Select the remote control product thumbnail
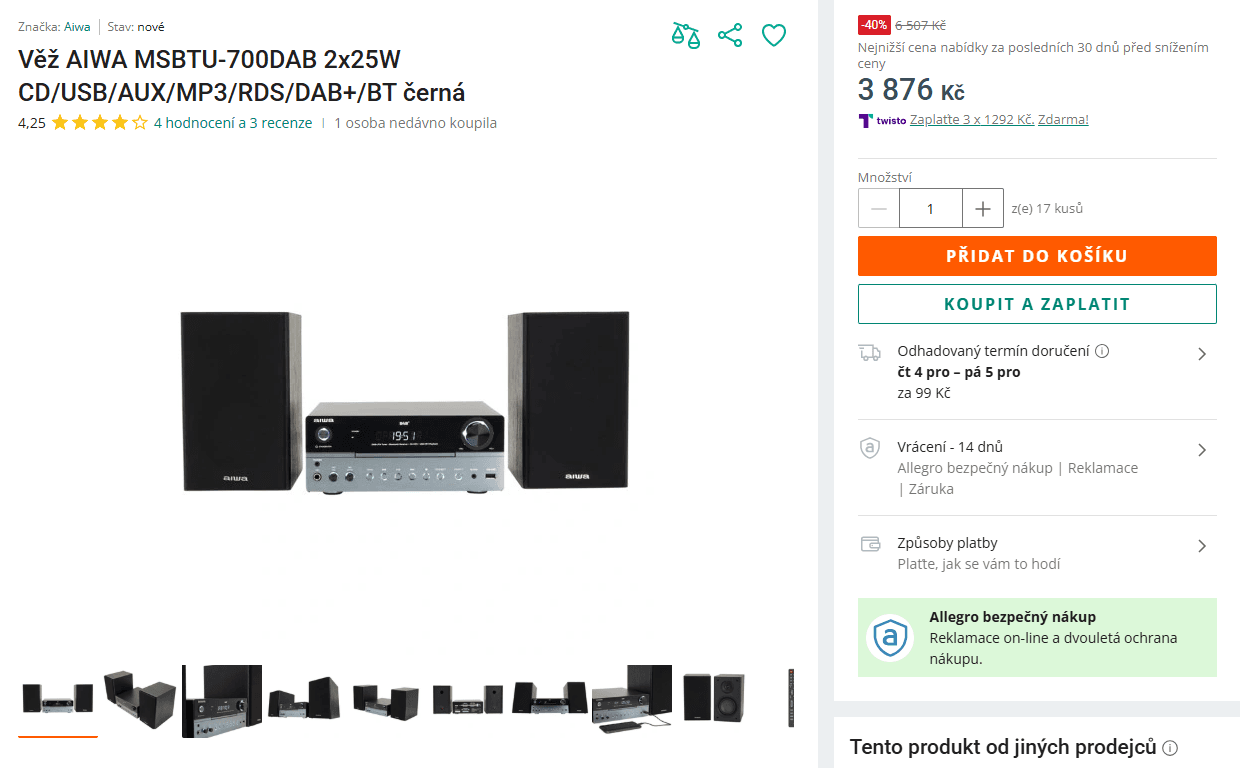The width and height of the screenshot is (1240, 768). click(789, 700)
